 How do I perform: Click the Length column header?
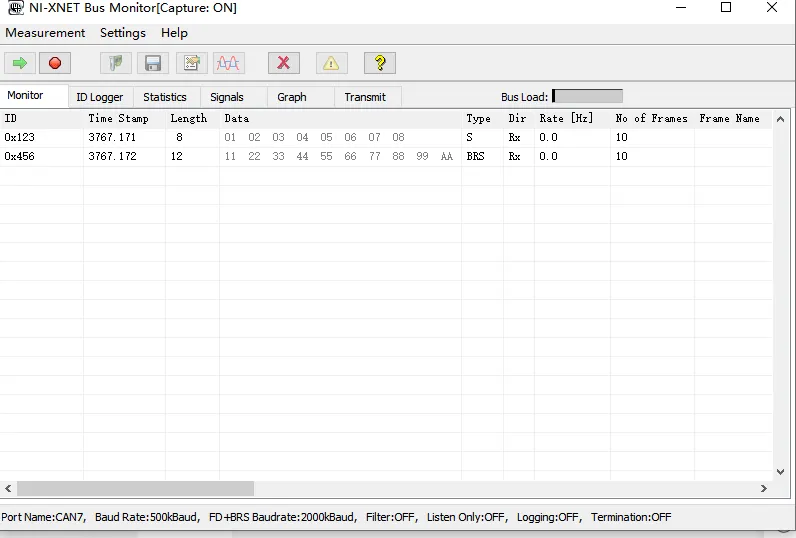[x=192, y=119]
